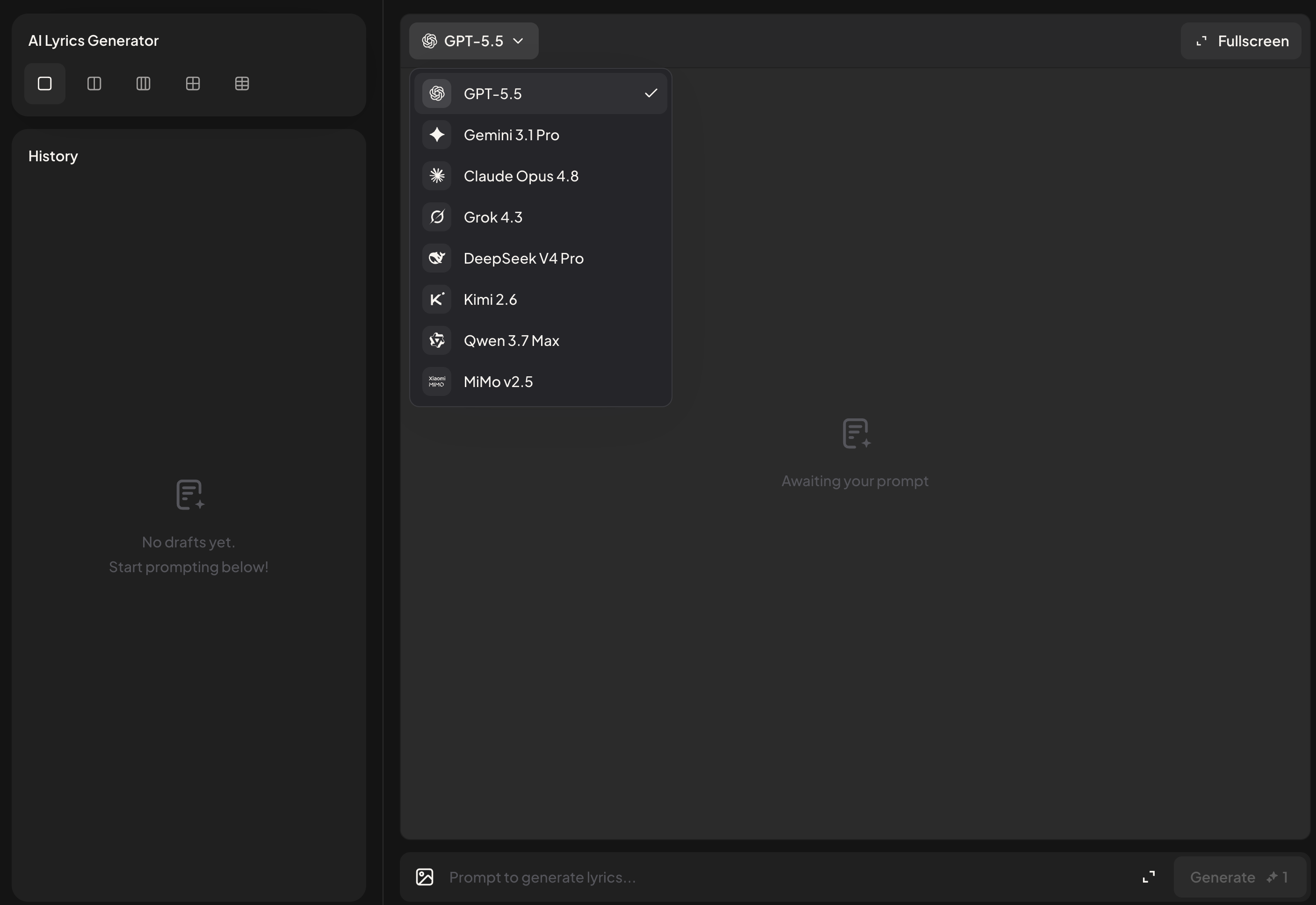Expand the prompt input box icon
Viewport: 1316px width, 905px height.
(x=1149, y=877)
